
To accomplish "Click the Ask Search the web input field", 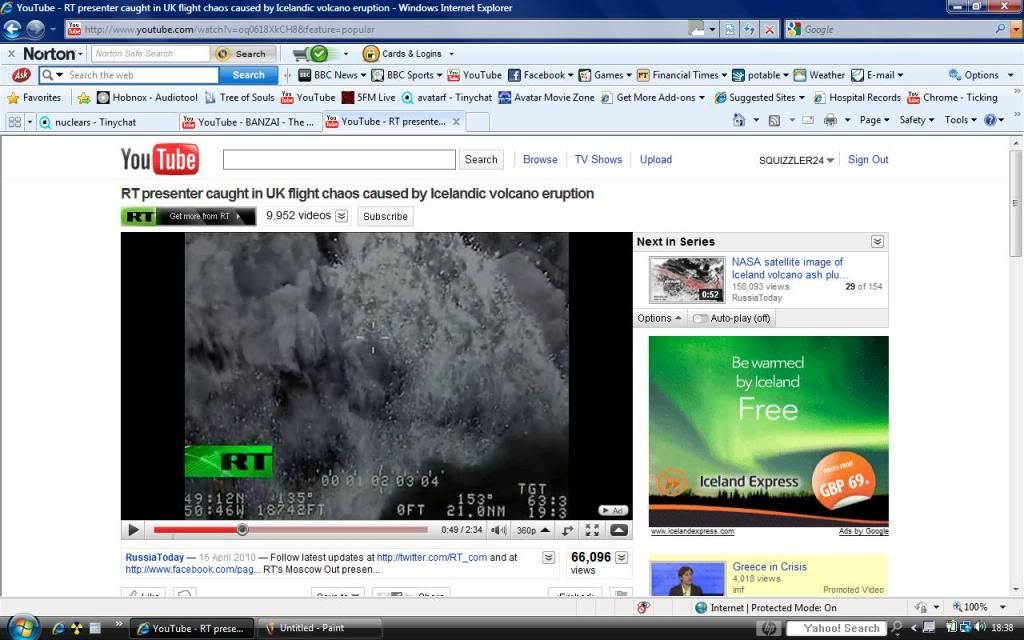I will pyautogui.click(x=142, y=75).
